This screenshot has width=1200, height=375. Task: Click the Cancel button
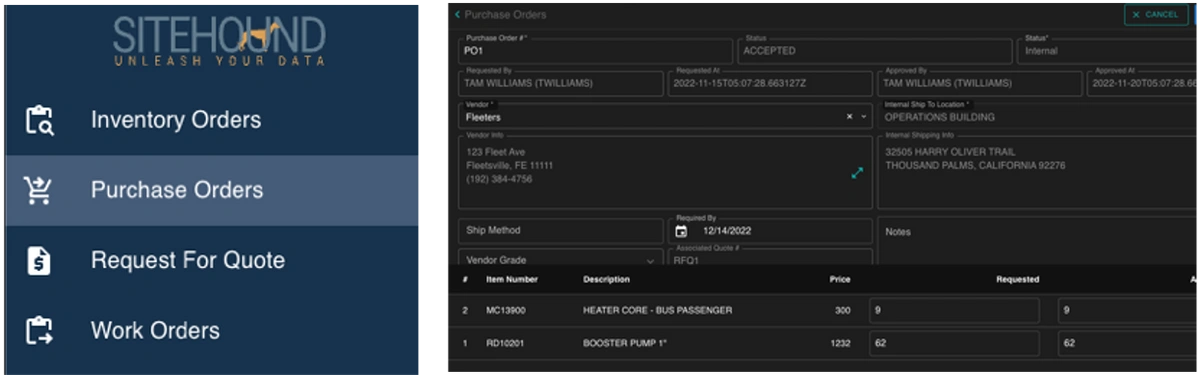[x=1155, y=15]
